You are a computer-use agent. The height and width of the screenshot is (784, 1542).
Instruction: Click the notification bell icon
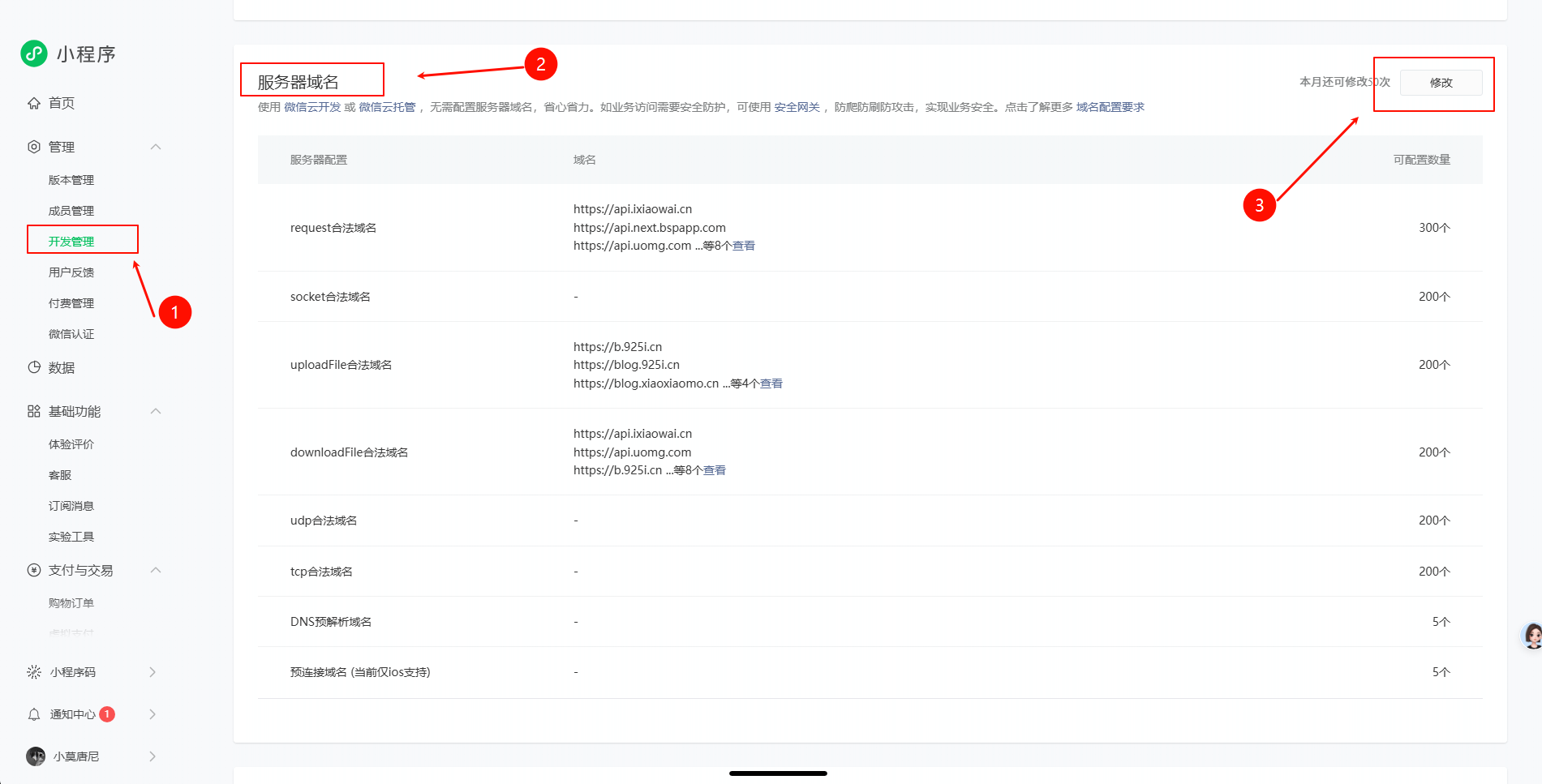tap(34, 714)
